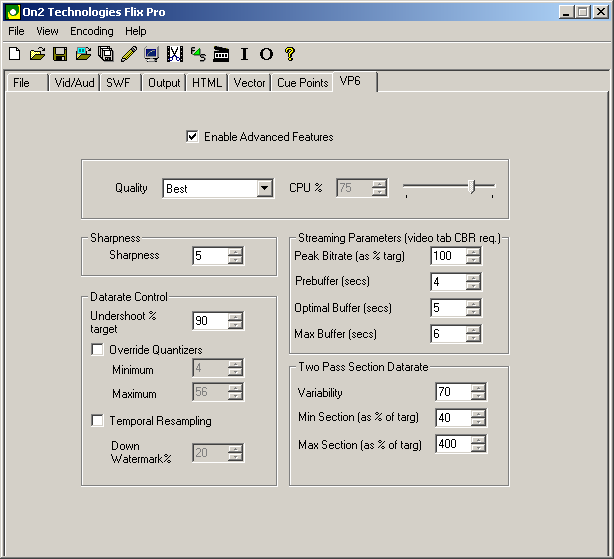The width and height of the screenshot is (614, 559).
Task: Click the Undershoot % target input field
Action: [x=209, y=321]
